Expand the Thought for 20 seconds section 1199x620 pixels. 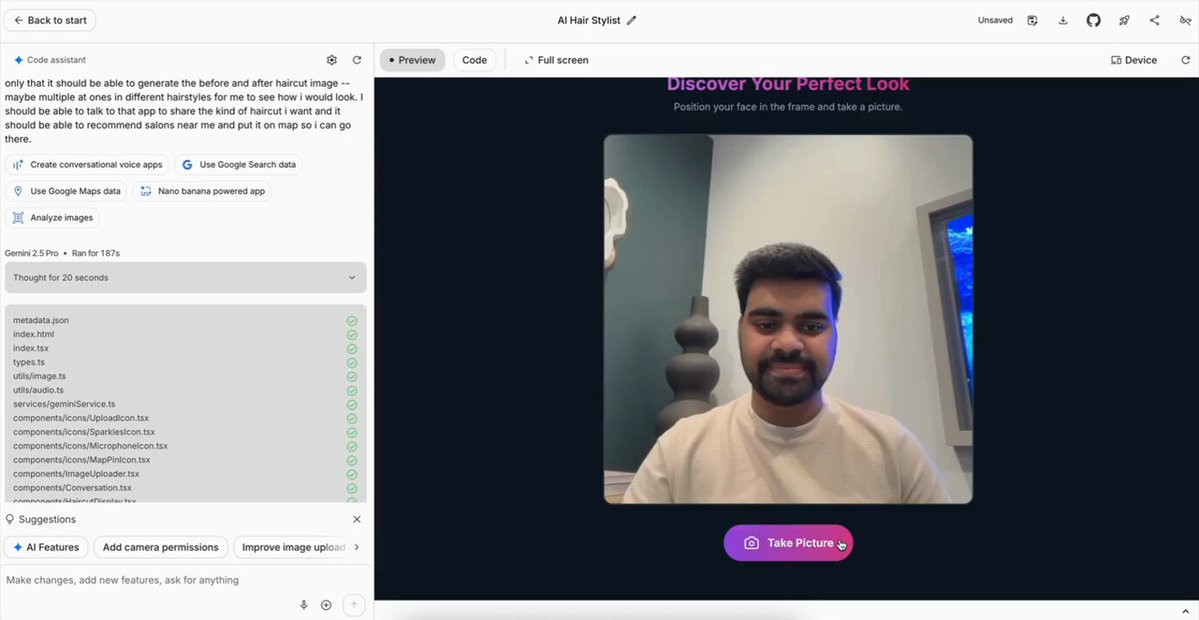[185, 278]
